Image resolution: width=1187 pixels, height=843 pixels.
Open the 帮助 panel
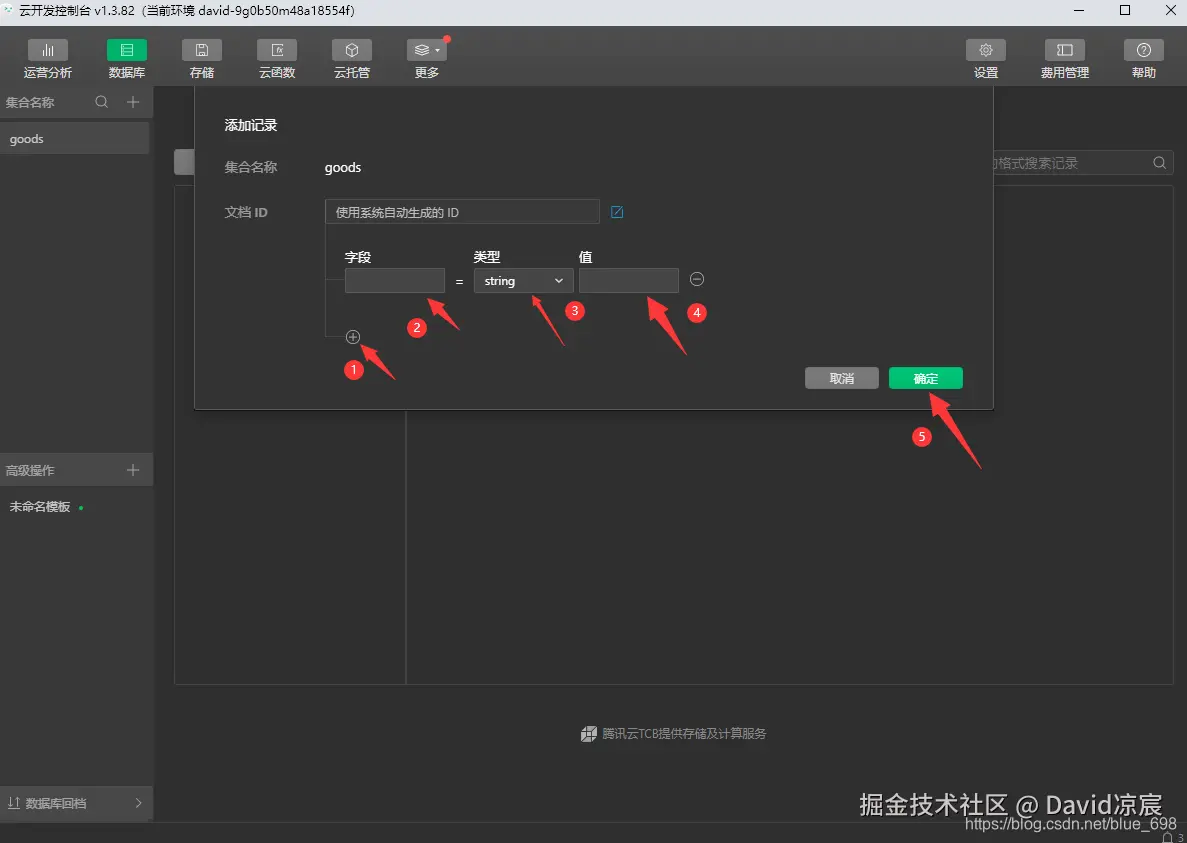(1143, 57)
